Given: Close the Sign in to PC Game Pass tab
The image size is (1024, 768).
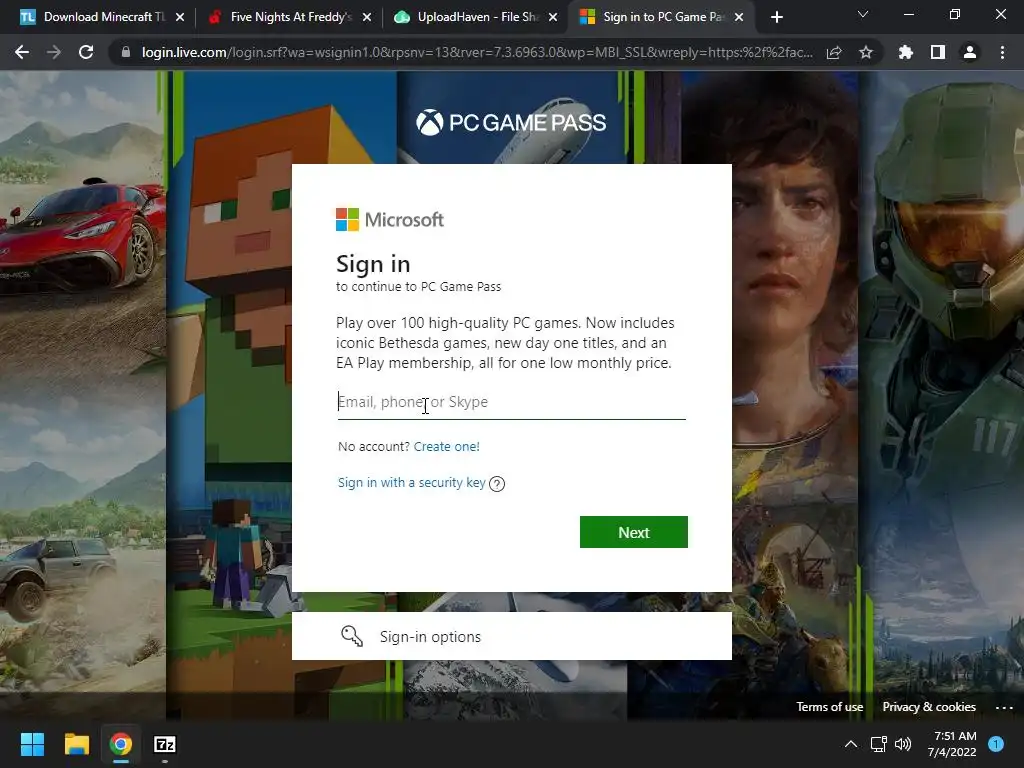Looking at the screenshot, I should point(739,17).
